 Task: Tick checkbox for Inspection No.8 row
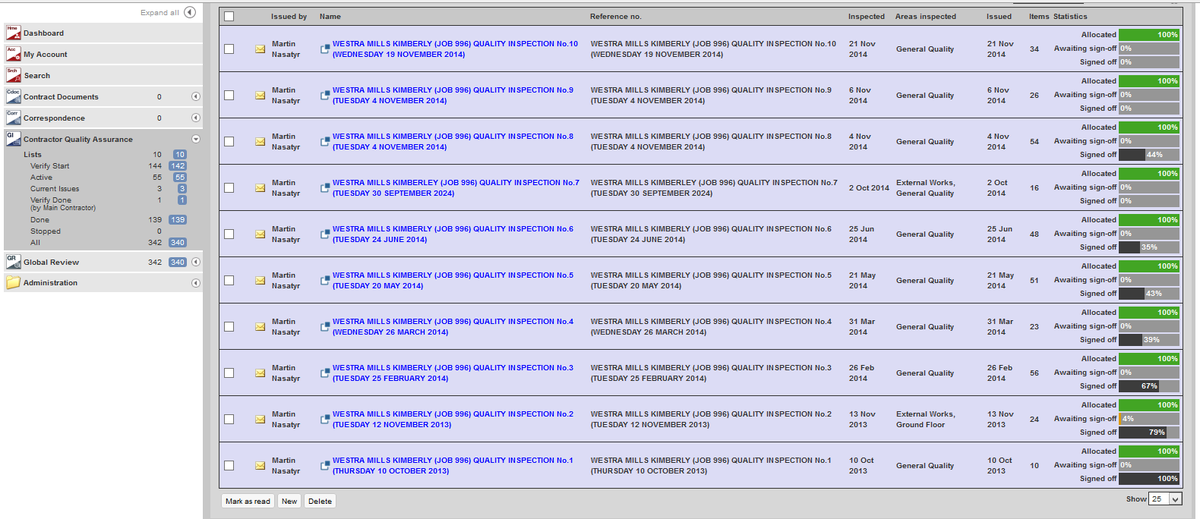pyautogui.click(x=229, y=142)
